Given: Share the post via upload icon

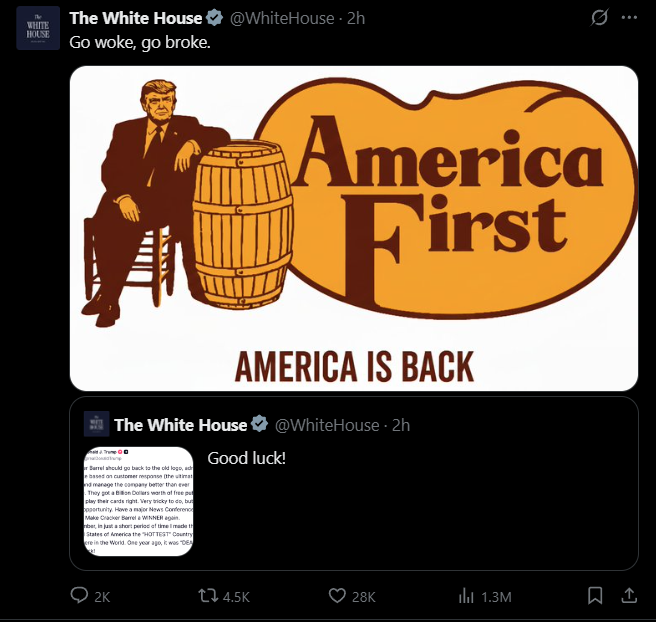Looking at the screenshot, I should 629,595.
